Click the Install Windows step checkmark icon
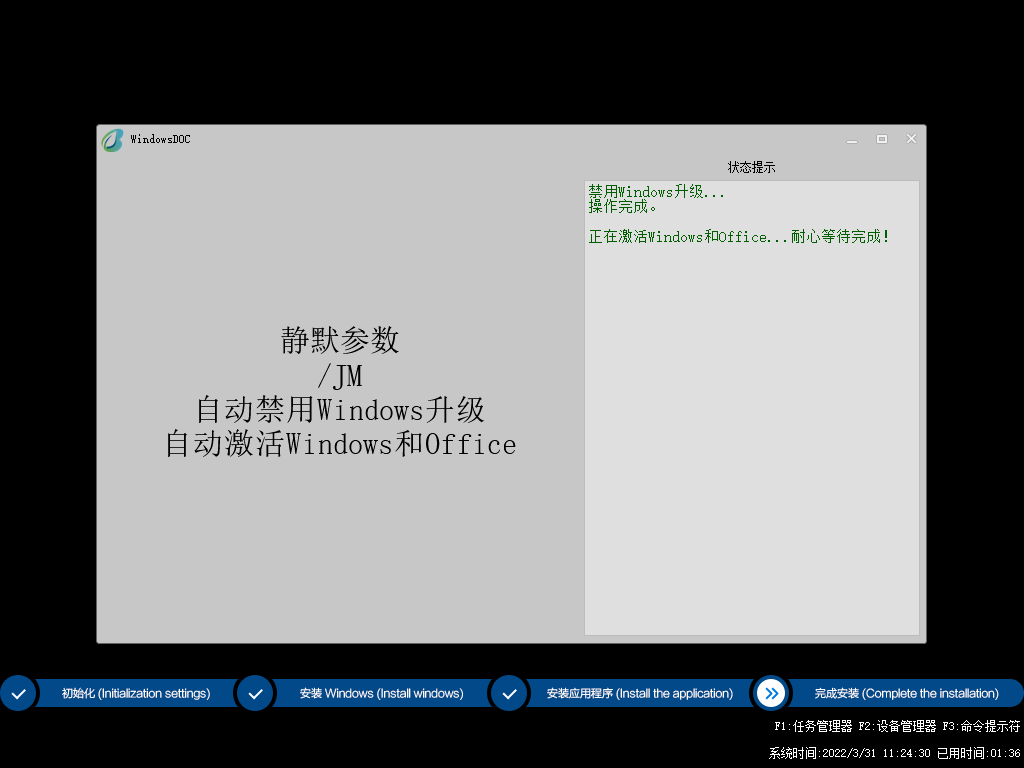 tap(255, 694)
